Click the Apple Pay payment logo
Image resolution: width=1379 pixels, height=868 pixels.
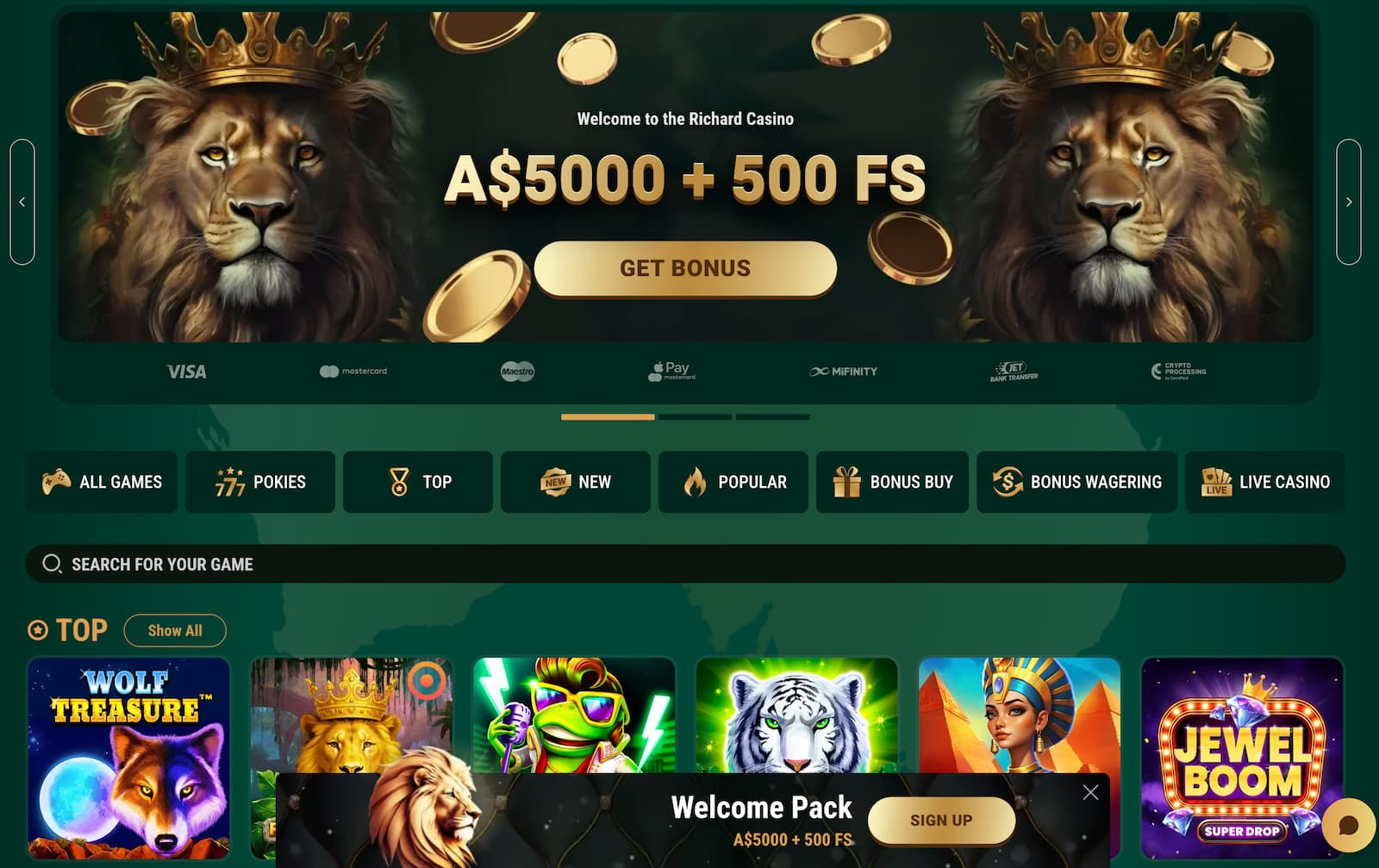click(x=671, y=371)
